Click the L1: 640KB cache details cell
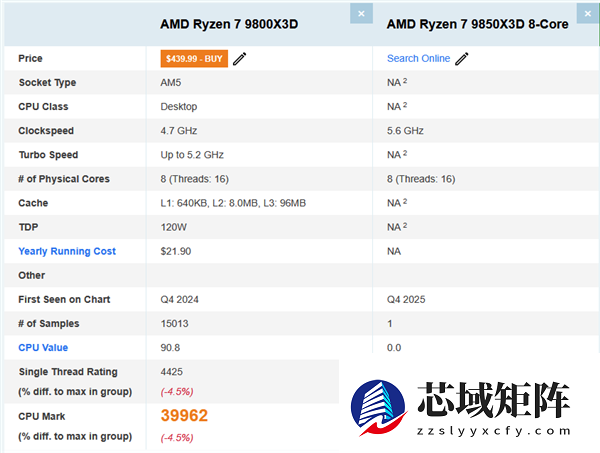This screenshot has width=600, height=453. pos(233,203)
